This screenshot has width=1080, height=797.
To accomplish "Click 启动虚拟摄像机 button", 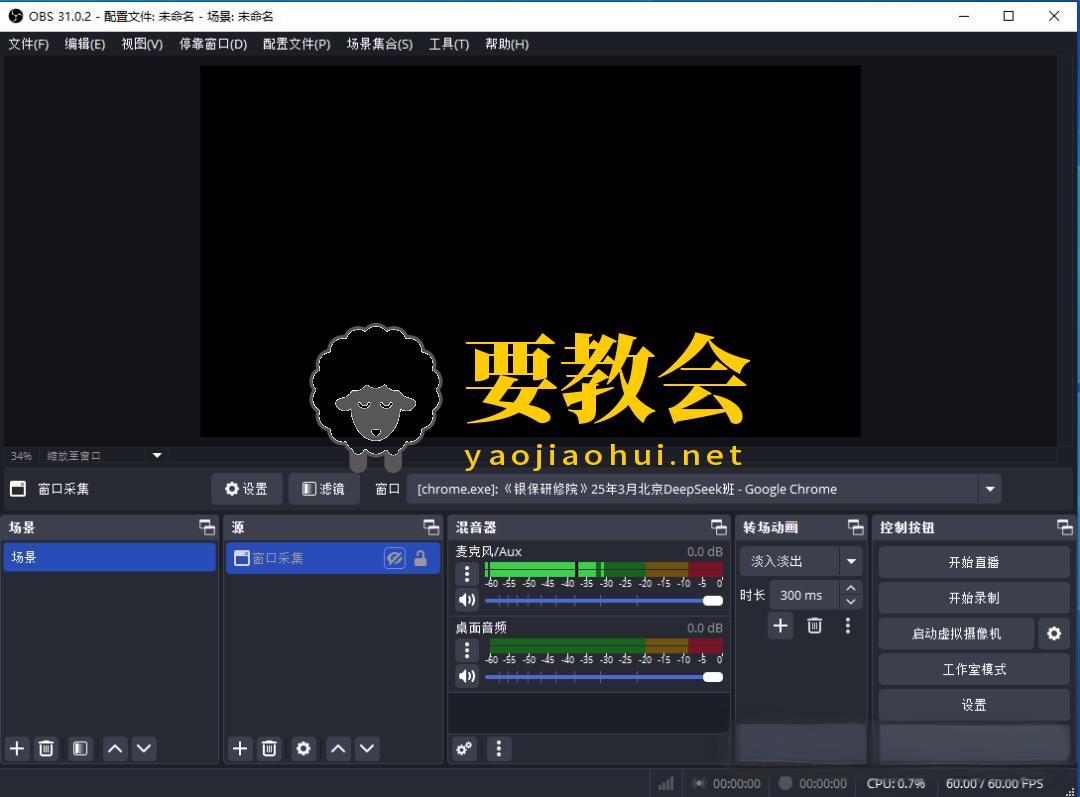I will point(956,634).
